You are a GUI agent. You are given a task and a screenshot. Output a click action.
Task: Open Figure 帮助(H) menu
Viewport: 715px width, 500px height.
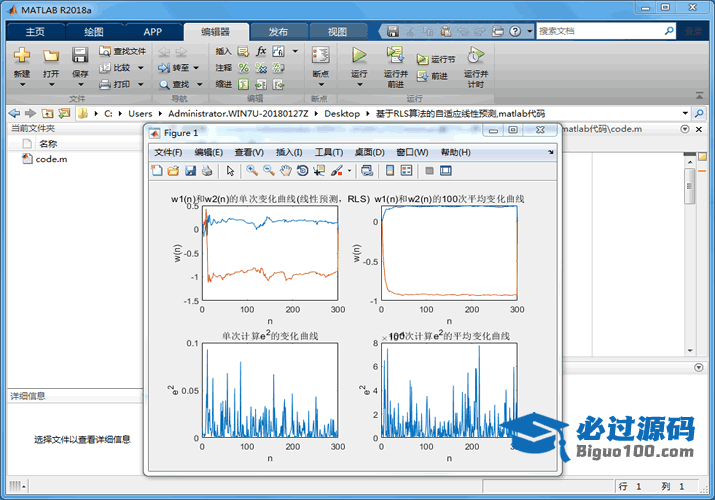point(456,152)
